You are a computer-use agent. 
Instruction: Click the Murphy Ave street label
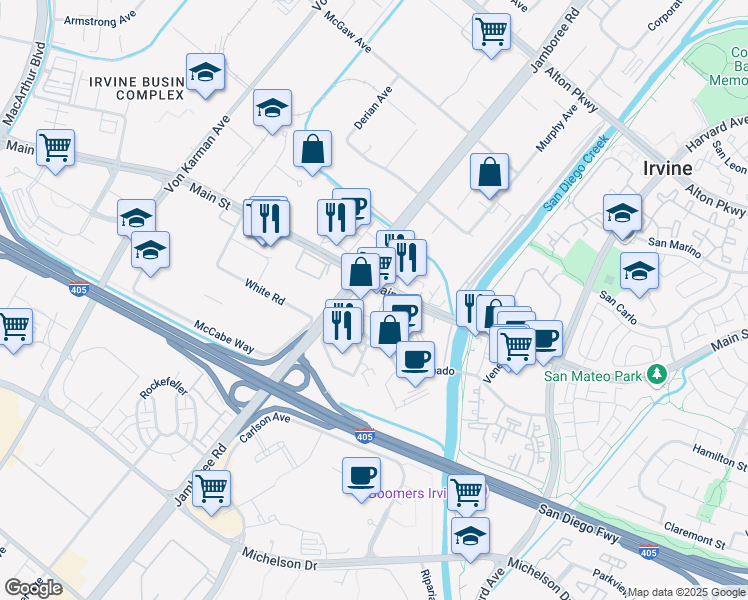point(557,128)
